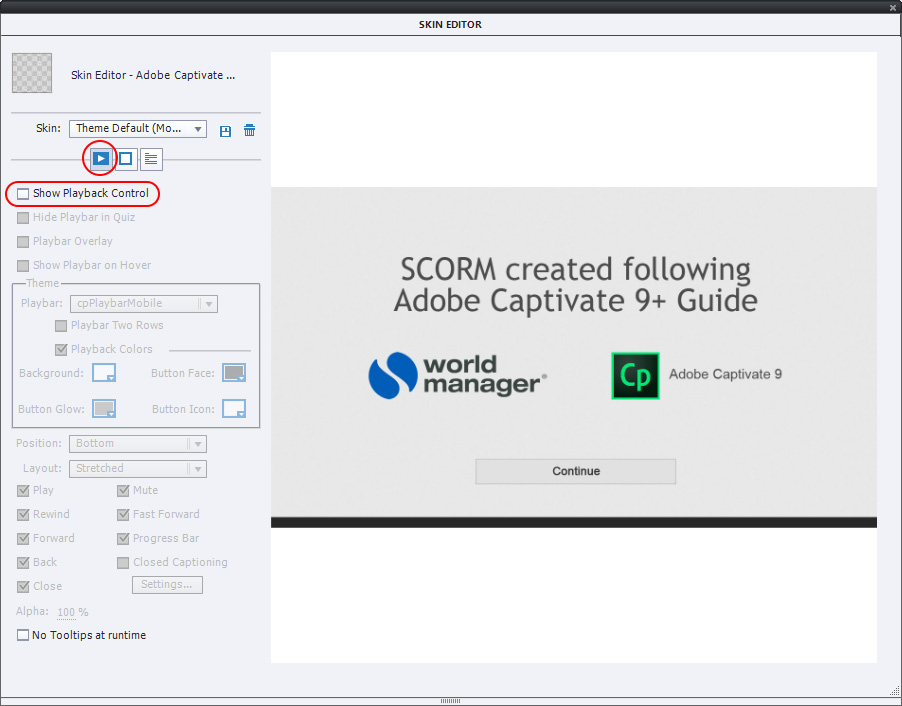Open the Button Glow color swatch
The height and width of the screenshot is (706, 902).
104,409
